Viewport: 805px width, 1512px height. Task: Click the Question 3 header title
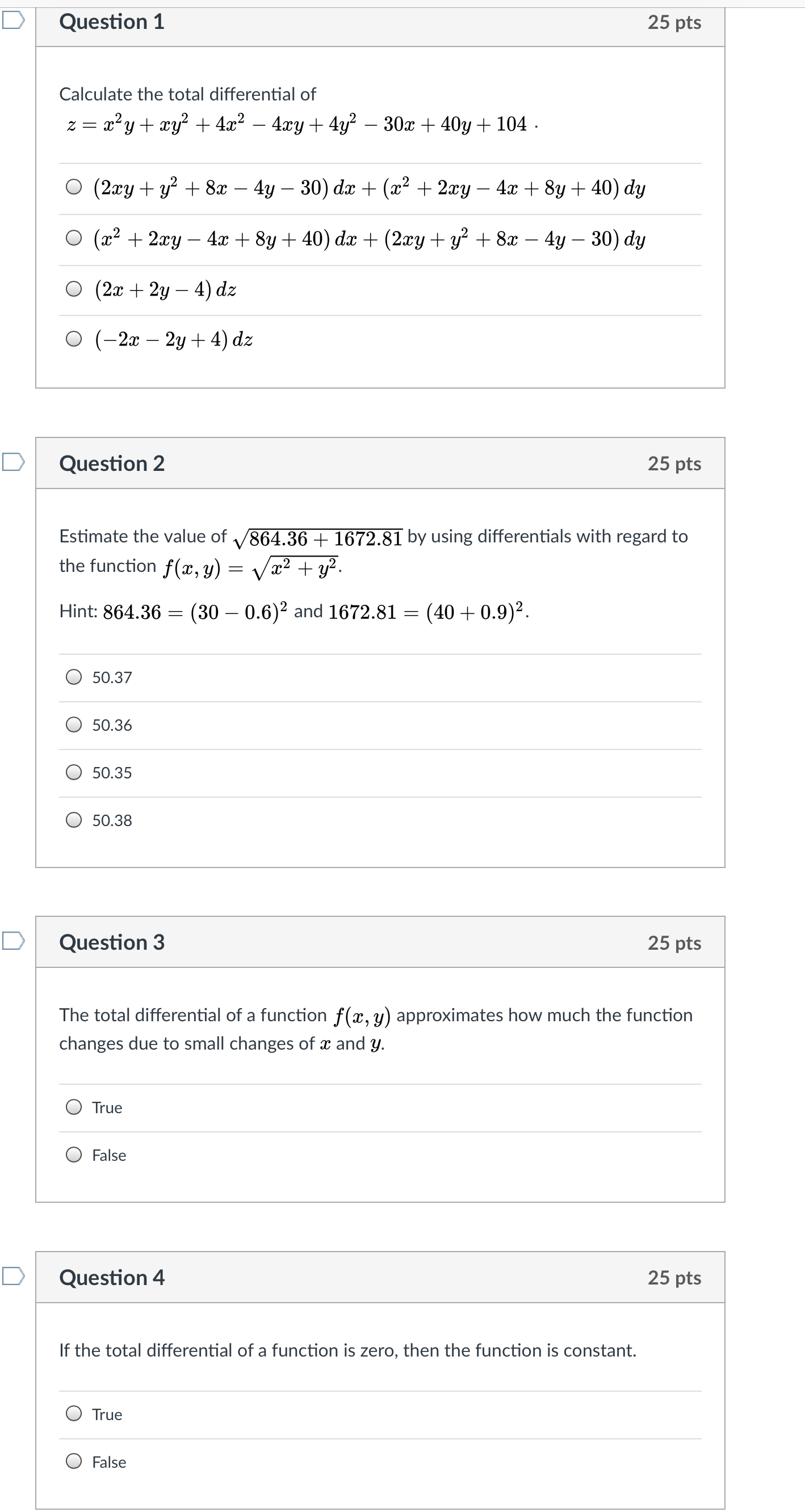[112, 942]
